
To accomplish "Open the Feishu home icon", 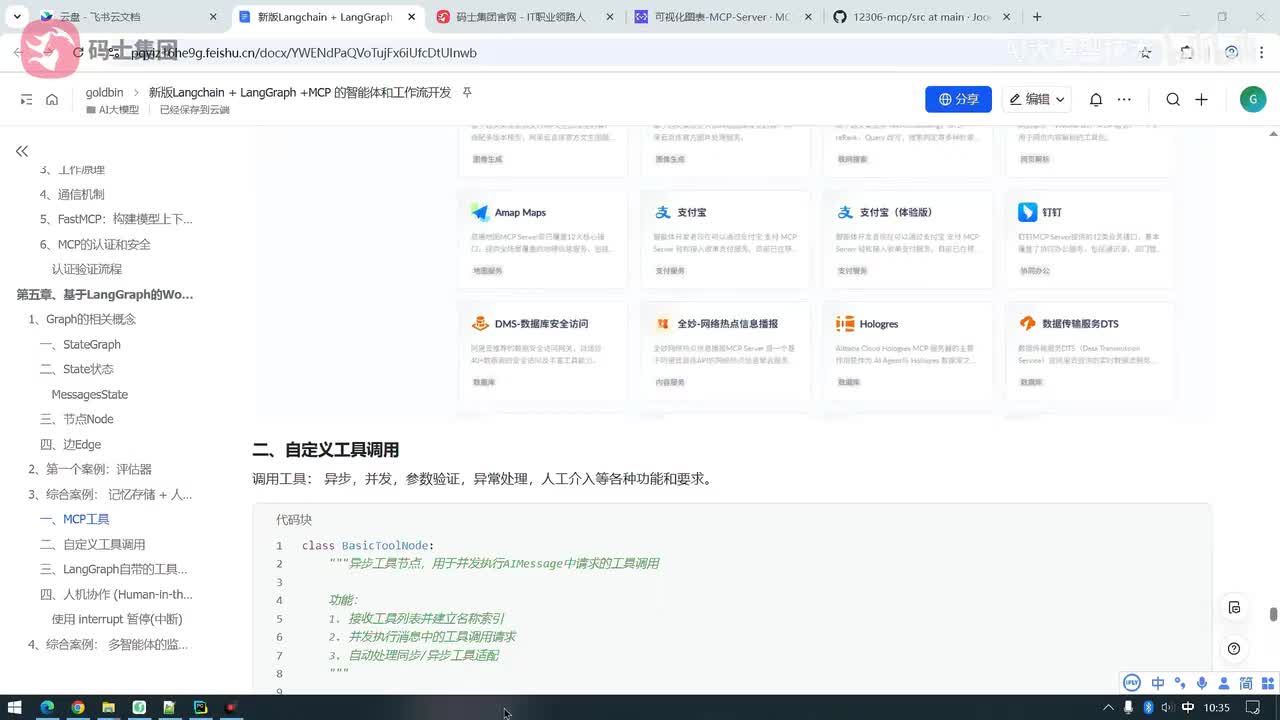I will [52, 99].
